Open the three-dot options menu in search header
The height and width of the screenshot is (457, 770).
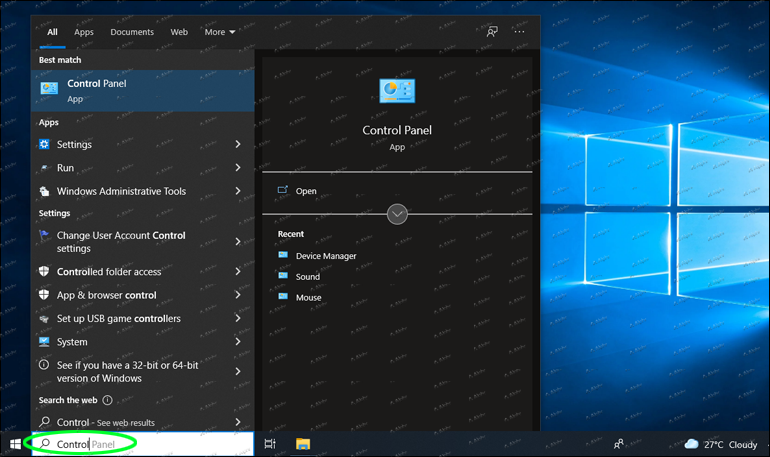519,32
